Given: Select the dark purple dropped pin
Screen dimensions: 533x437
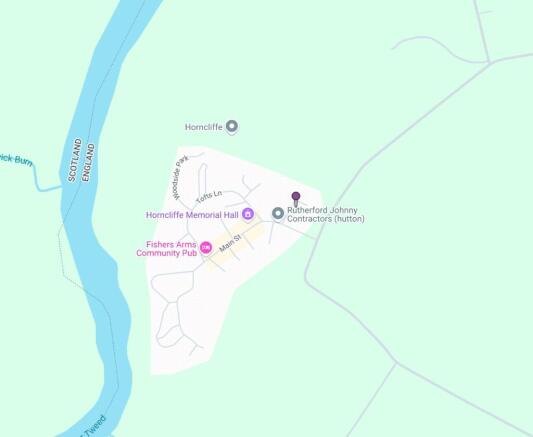Looking at the screenshot, I should [x=296, y=199].
